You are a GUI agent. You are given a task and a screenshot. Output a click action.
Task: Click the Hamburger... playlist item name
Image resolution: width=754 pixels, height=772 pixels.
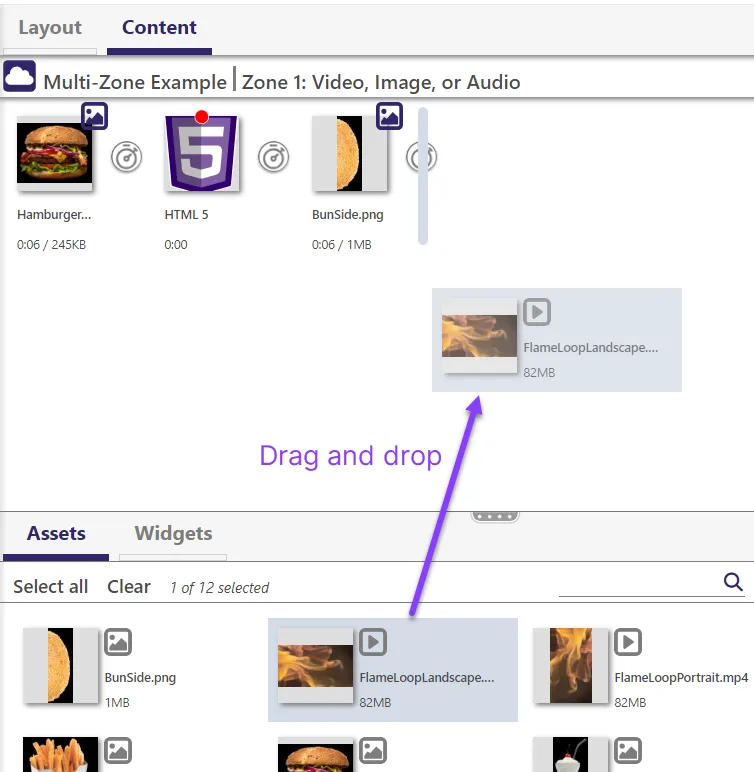point(54,215)
